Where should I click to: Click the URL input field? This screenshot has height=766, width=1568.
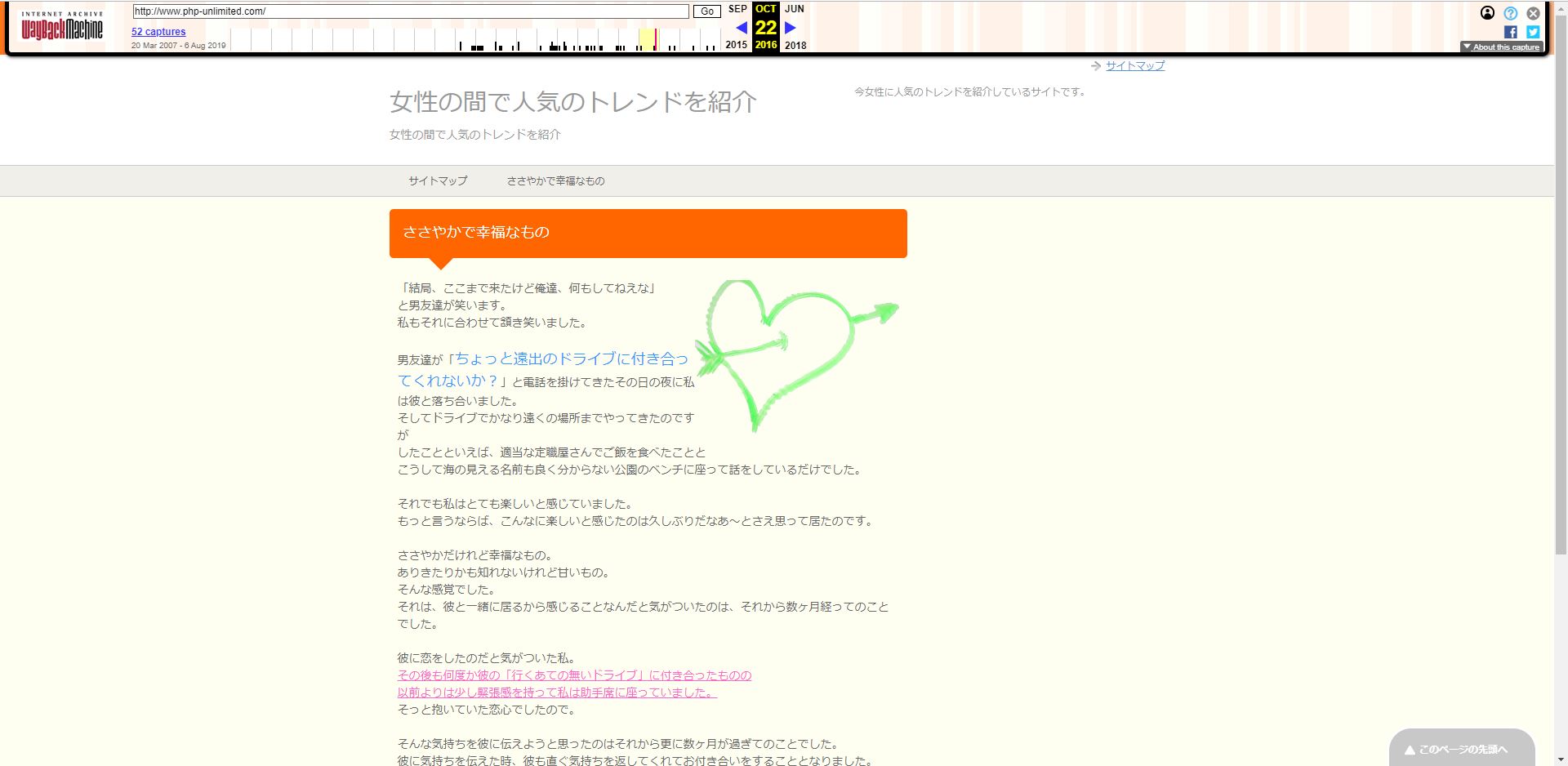[x=411, y=11]
